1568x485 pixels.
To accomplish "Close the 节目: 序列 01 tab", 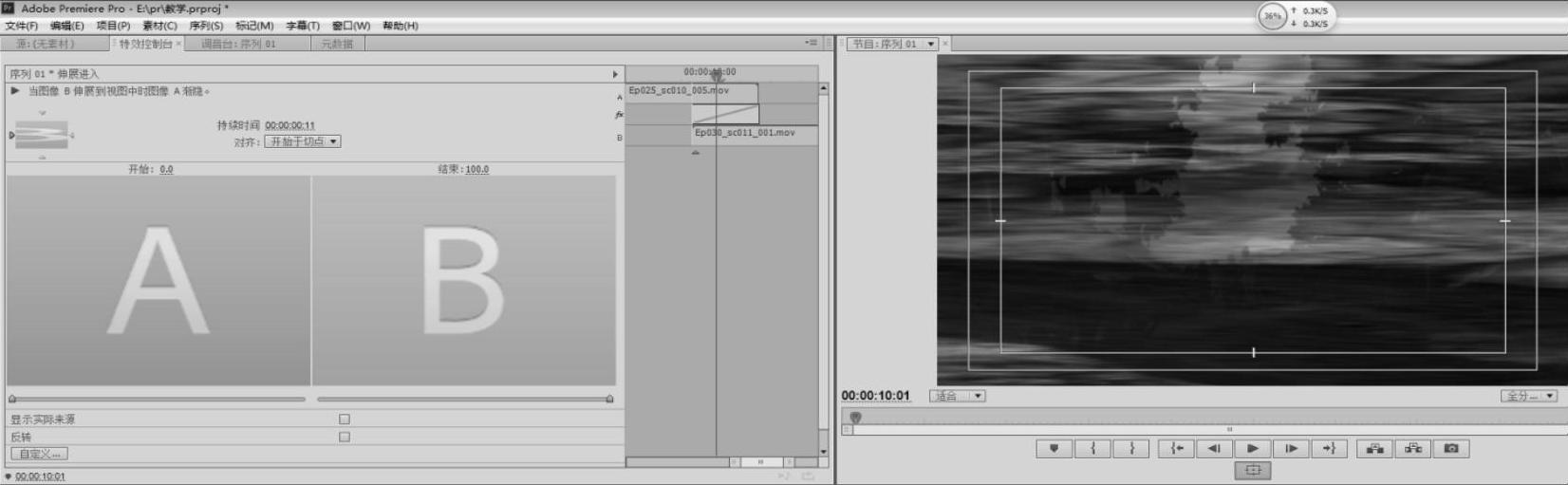I will click(x=945, y=44).
